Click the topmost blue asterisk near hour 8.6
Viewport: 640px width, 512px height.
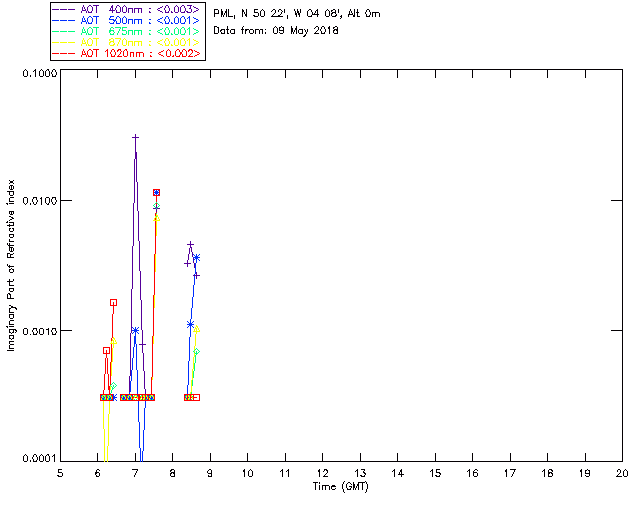click(x=197, y=258)
